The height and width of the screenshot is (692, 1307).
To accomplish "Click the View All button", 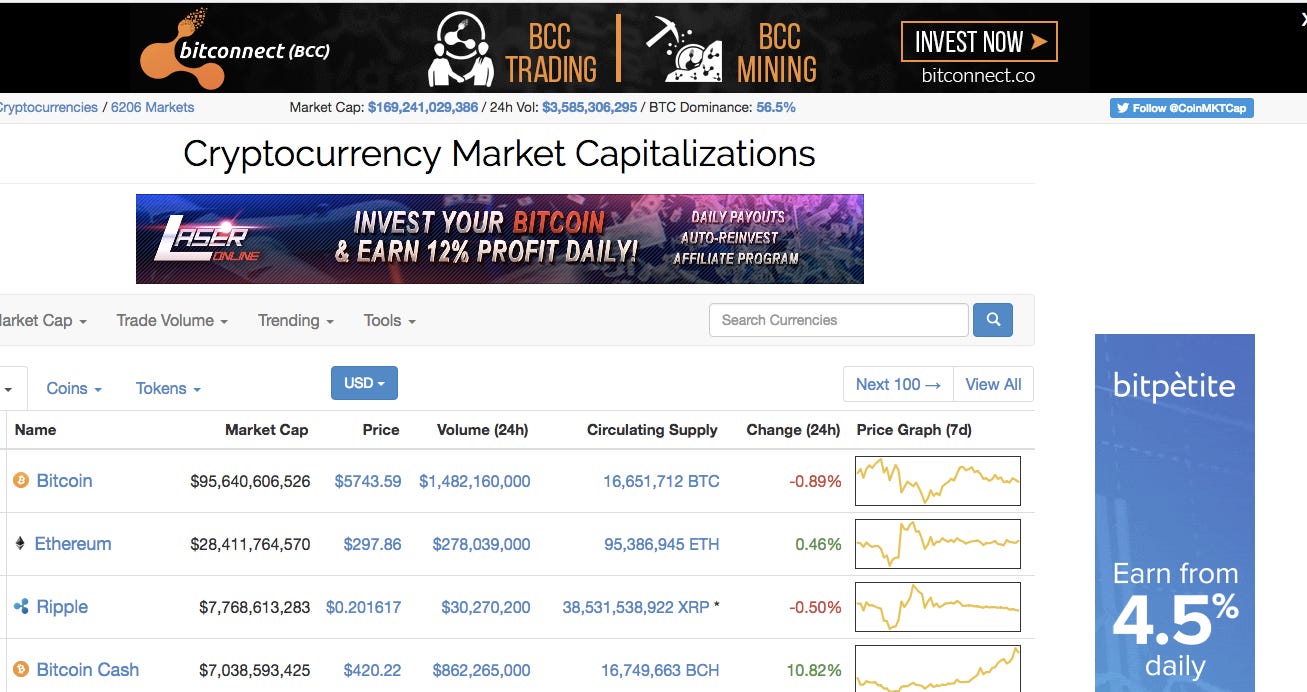I will point(993,384).
